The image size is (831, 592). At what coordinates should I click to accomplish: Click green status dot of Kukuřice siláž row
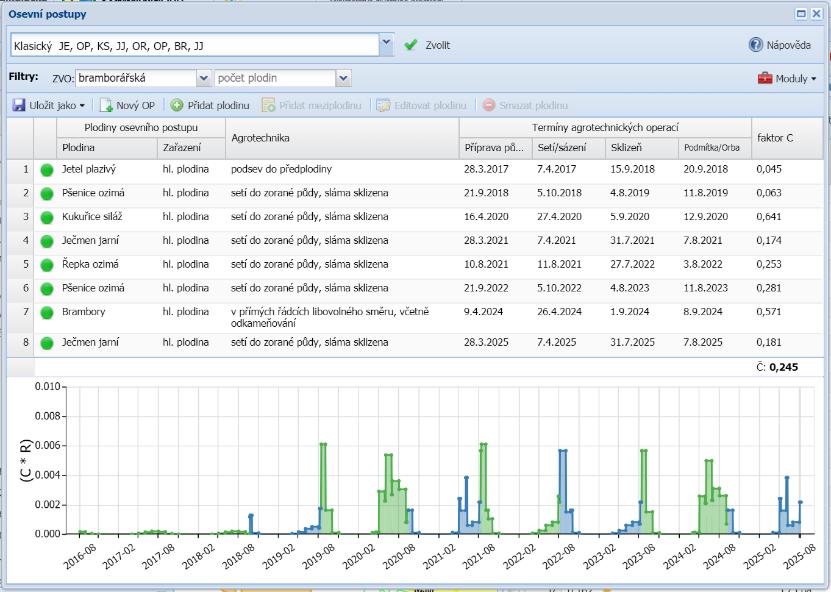(x=47, y=217)
